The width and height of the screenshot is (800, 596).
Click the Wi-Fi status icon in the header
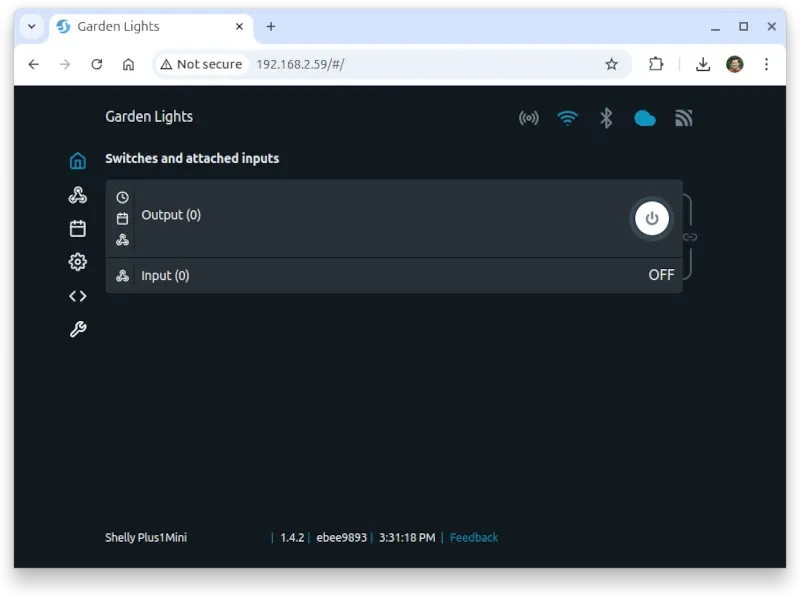pyautogui.click(x=567, y=117)
